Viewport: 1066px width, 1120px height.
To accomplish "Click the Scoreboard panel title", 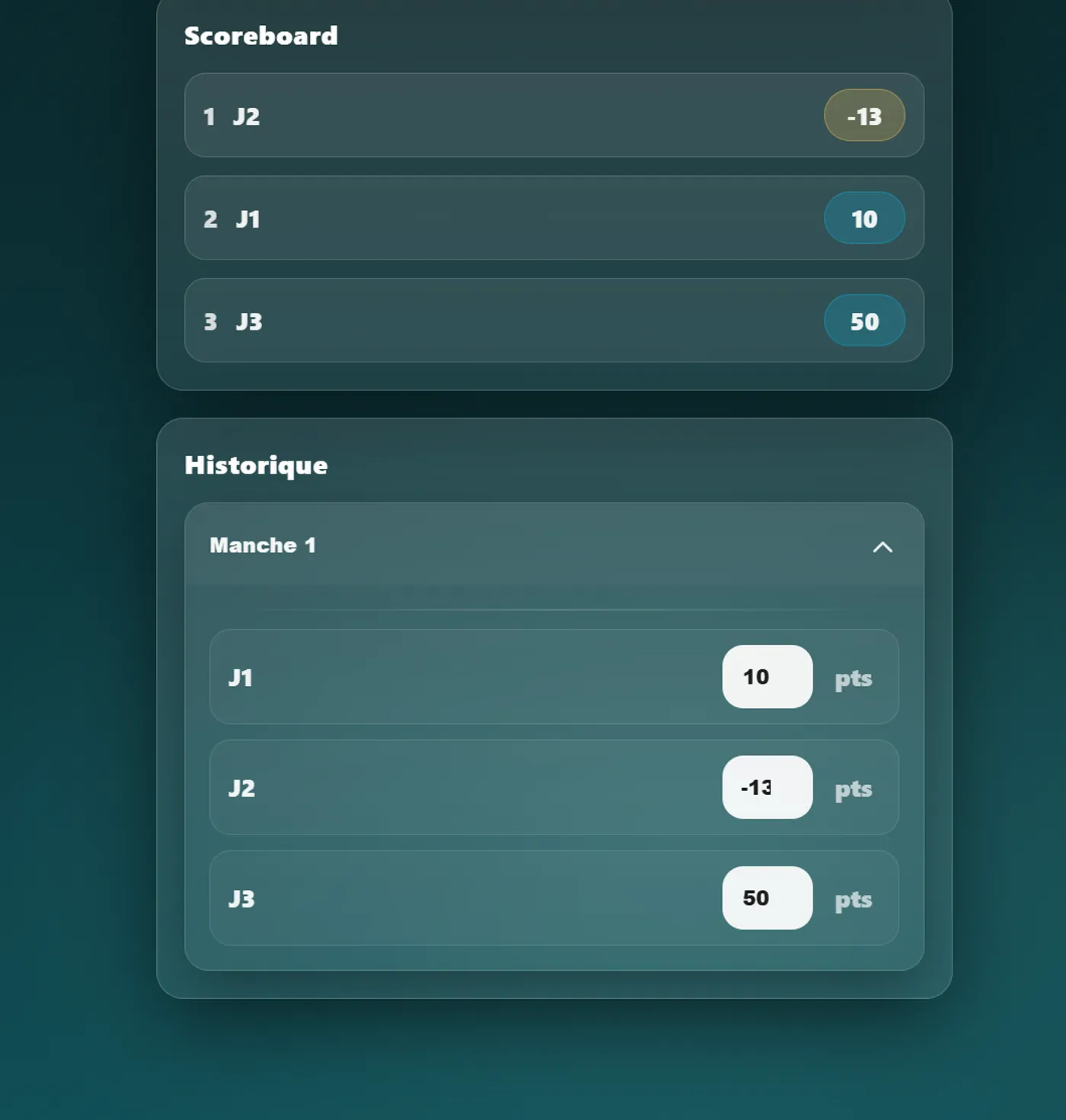I will tap(260, 36).
